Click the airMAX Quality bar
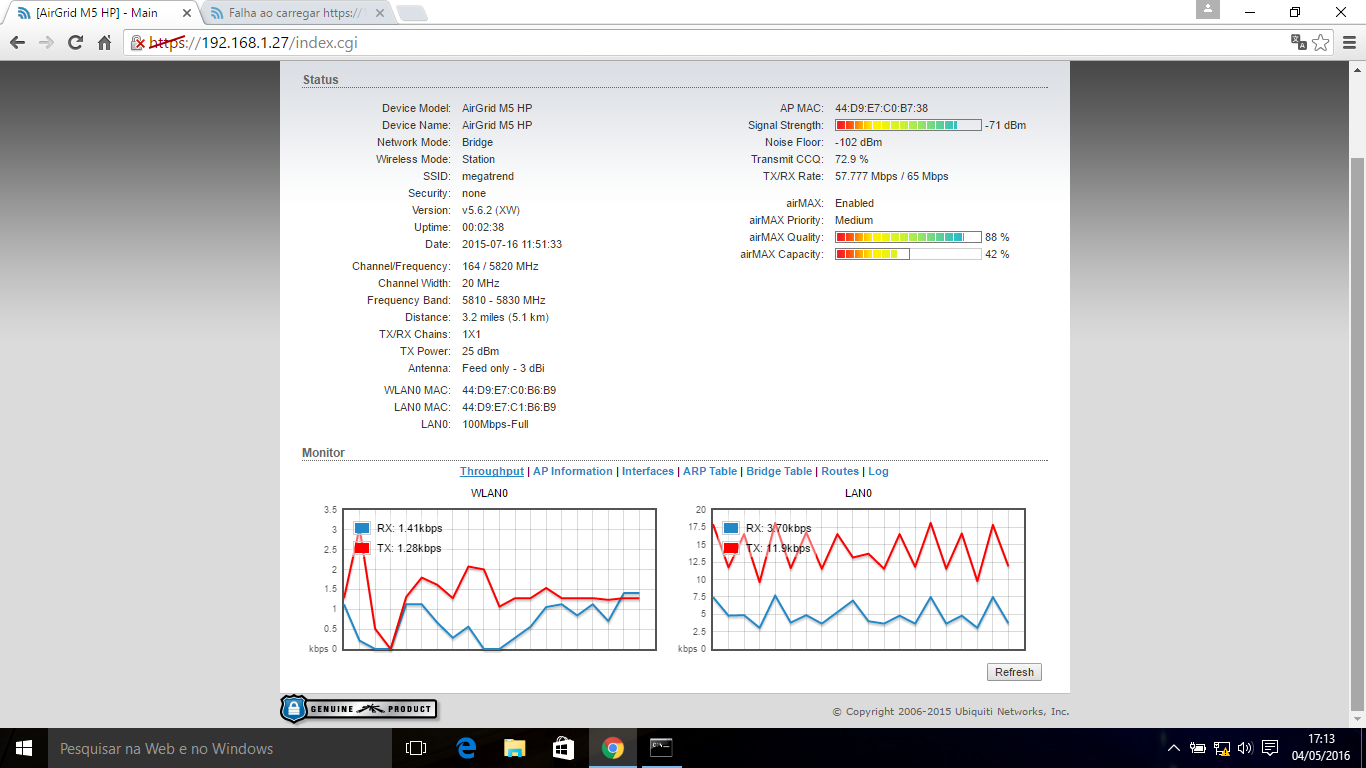The width and height of the screenshot is (1366, 768). click(x=908, y=237)
